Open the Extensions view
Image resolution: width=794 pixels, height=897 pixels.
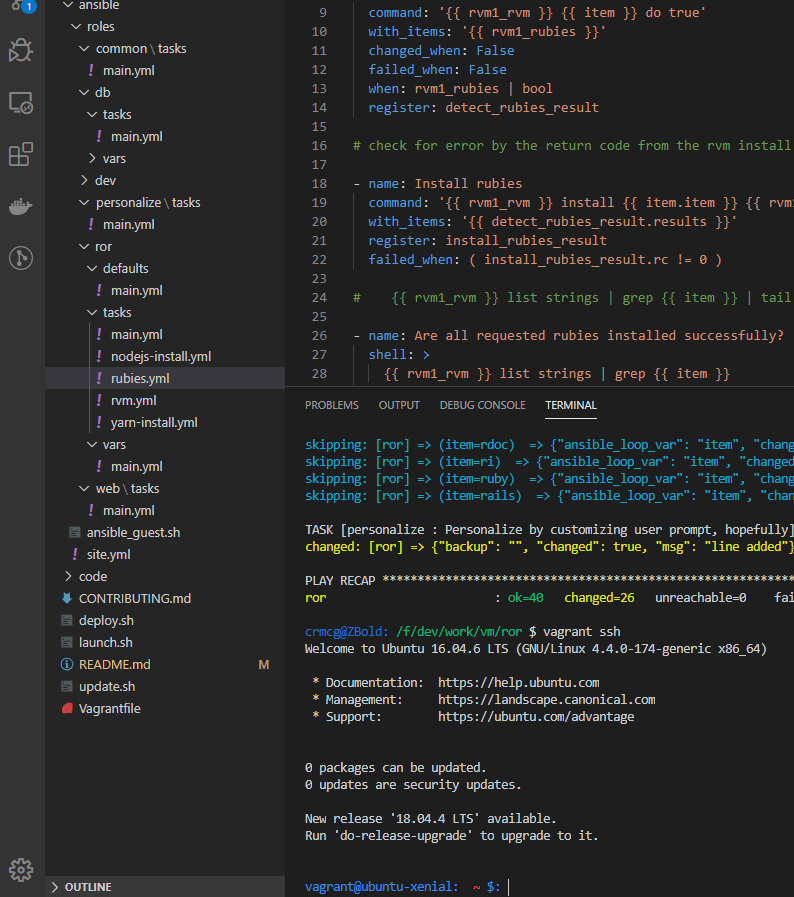pyautogui.click(x=21, y=154)
